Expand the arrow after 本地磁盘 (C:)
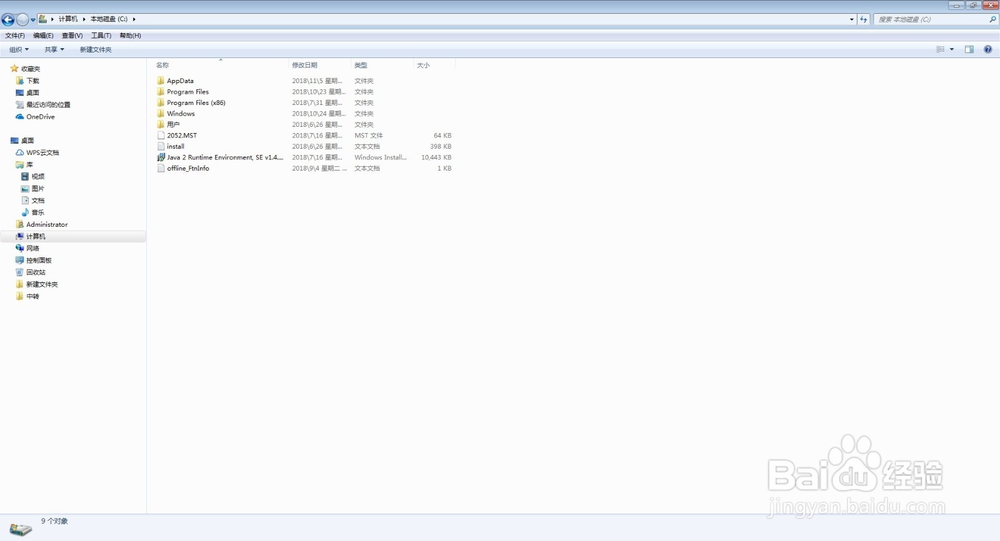1000x541 pixels. click(134, 19)
